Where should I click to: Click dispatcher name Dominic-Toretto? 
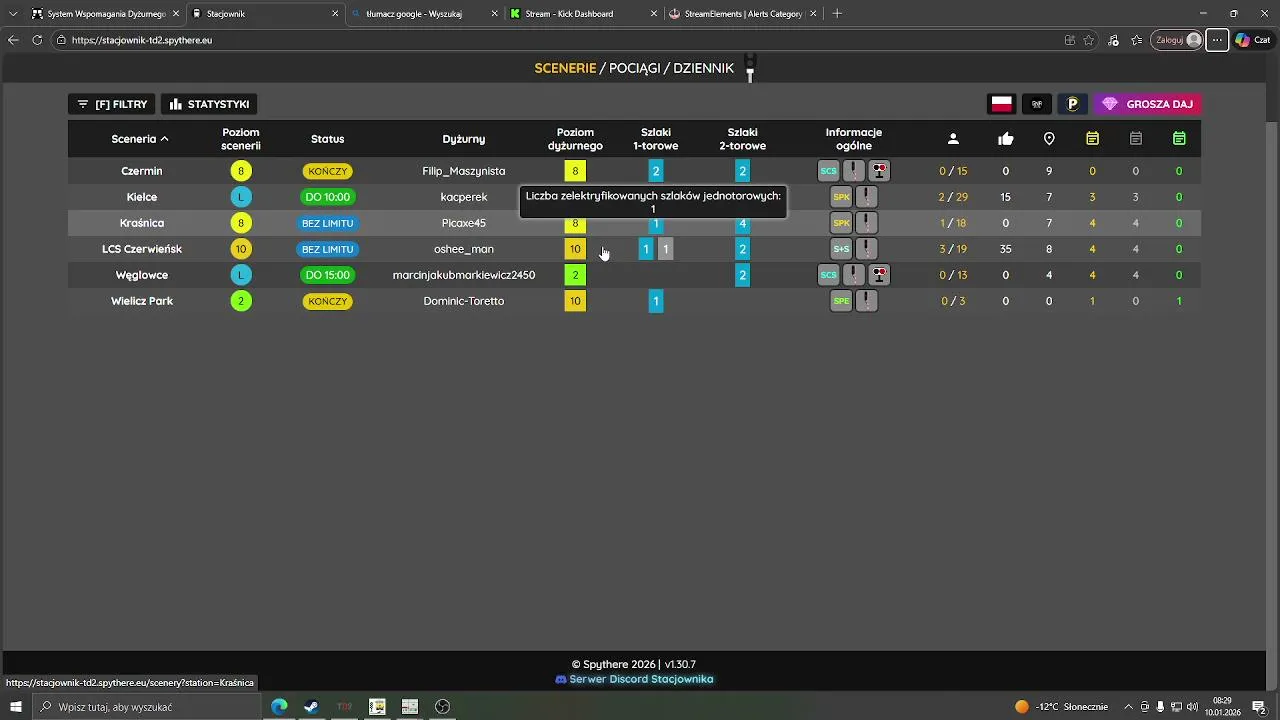[464, 301]
